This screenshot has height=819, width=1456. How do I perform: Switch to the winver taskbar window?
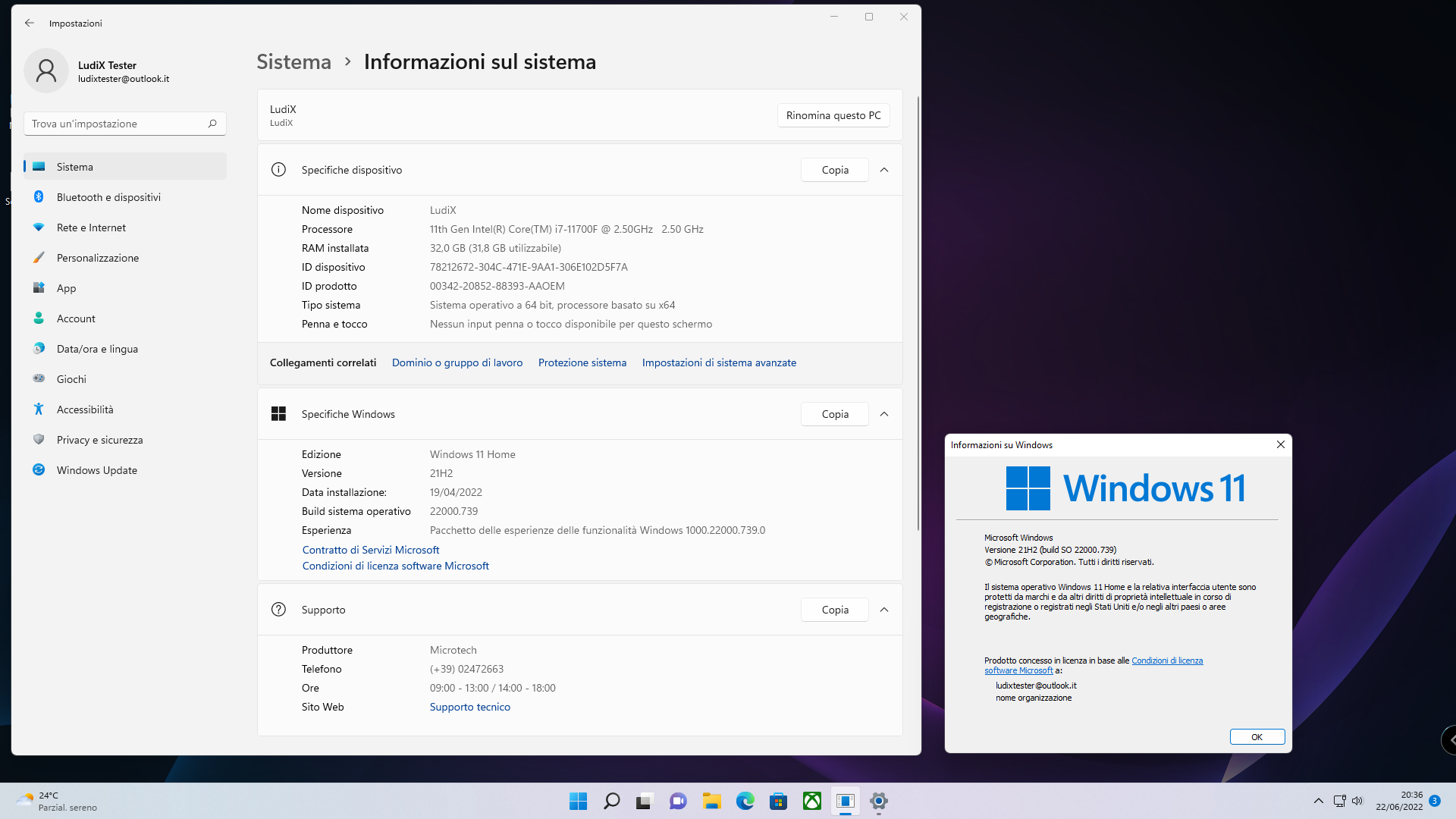point(845,801)
